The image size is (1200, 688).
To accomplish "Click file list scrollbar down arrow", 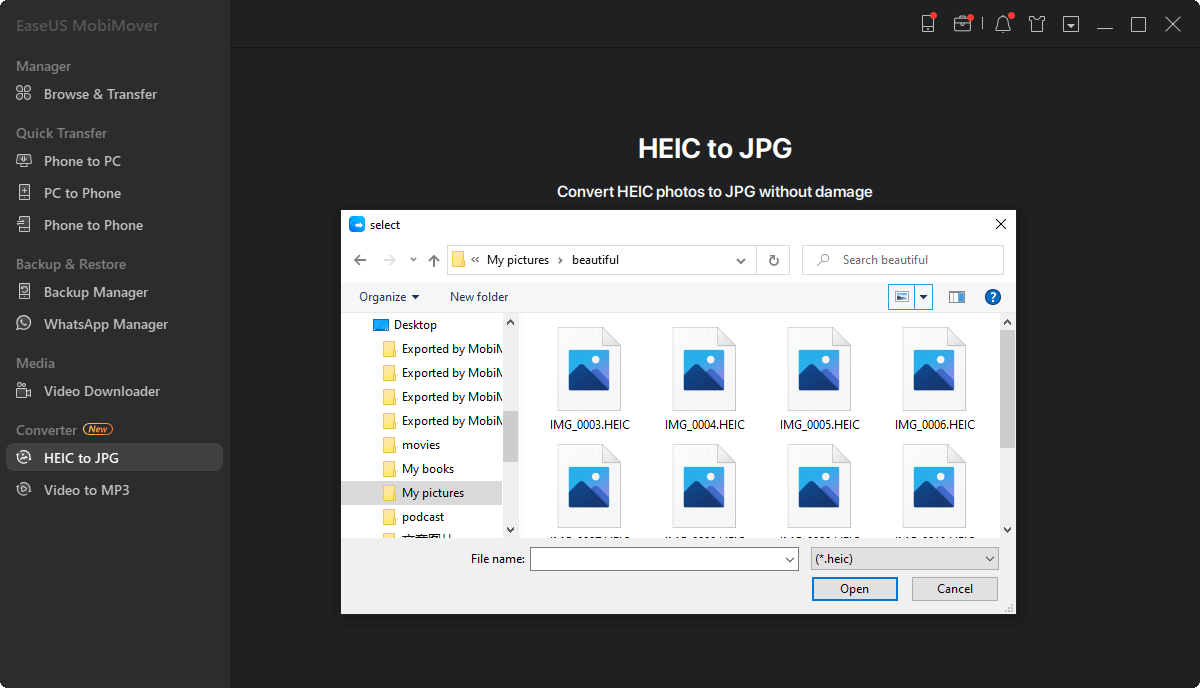I will coord(1007,530).
